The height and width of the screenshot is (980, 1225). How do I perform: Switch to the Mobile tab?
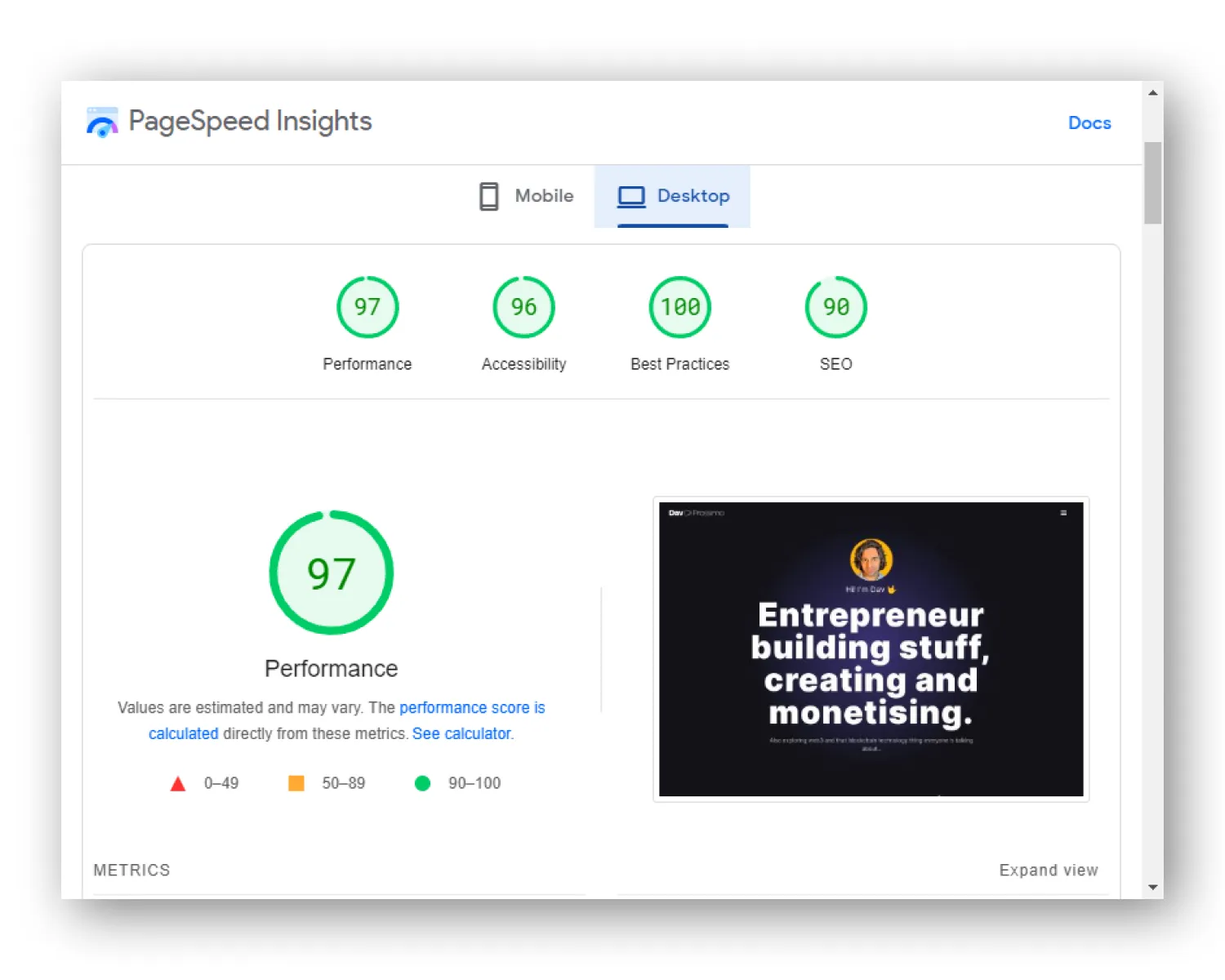(x=527, y=197)
